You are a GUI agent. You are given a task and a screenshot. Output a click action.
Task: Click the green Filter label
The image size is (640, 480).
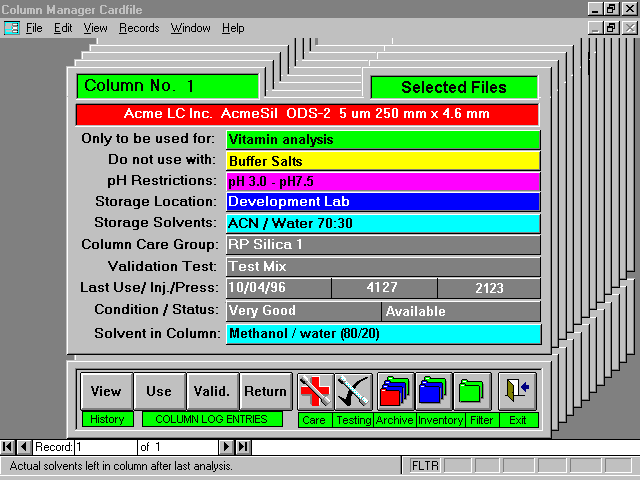[482, 420]
